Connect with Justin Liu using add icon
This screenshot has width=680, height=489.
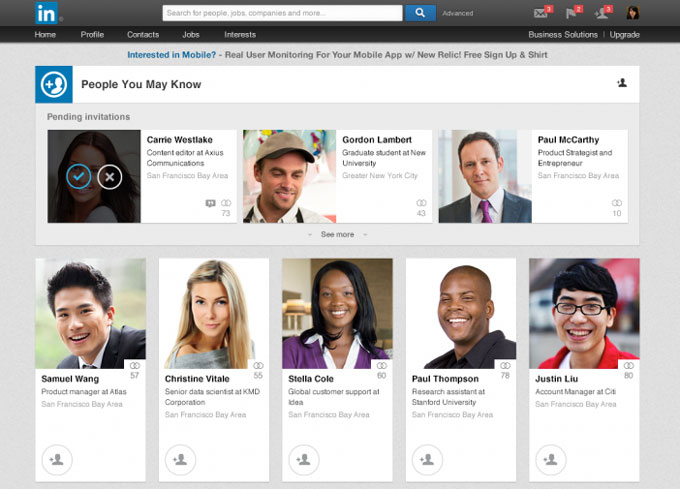[550, 460]
